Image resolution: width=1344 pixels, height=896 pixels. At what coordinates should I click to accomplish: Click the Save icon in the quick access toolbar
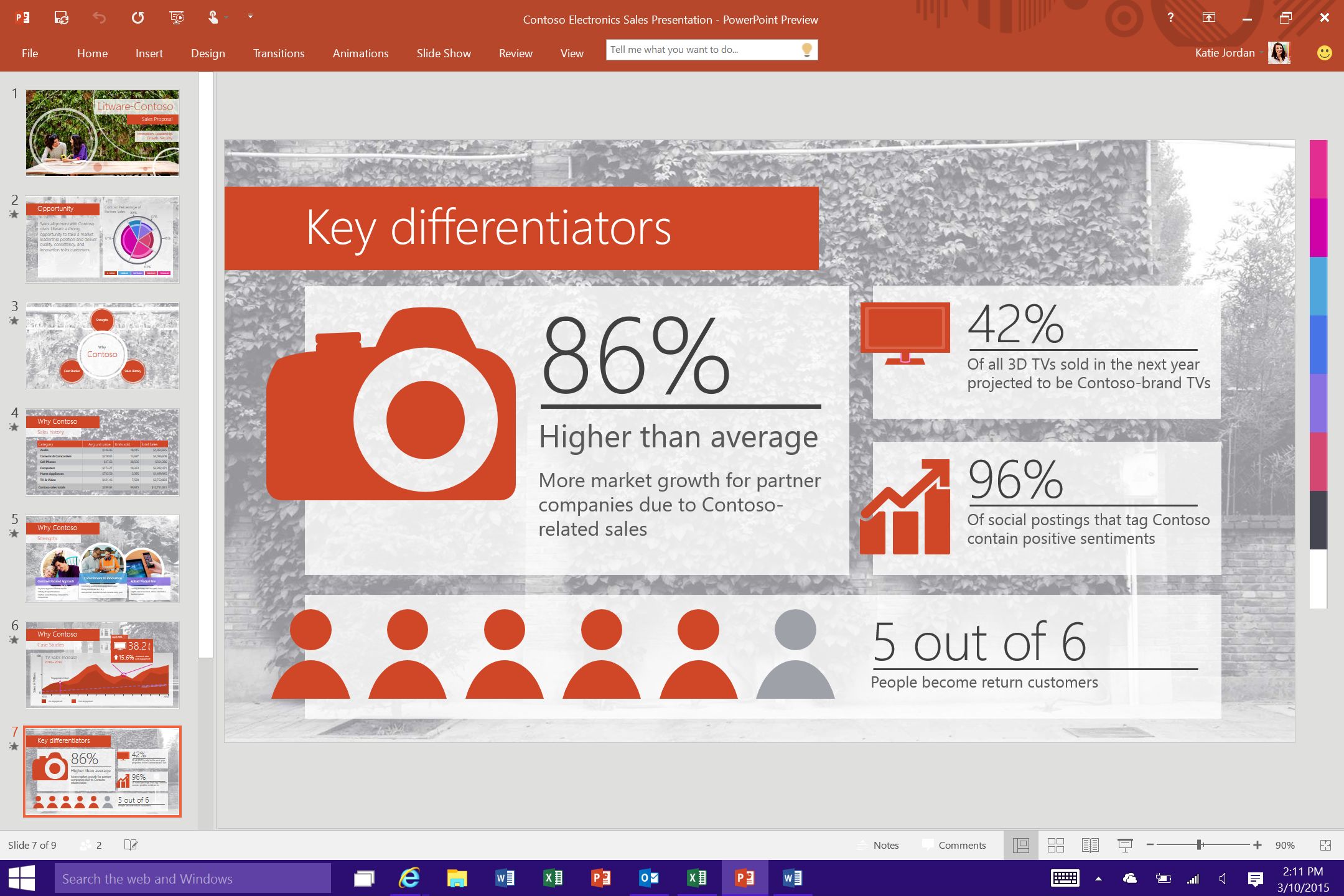(x=61, y=17)
